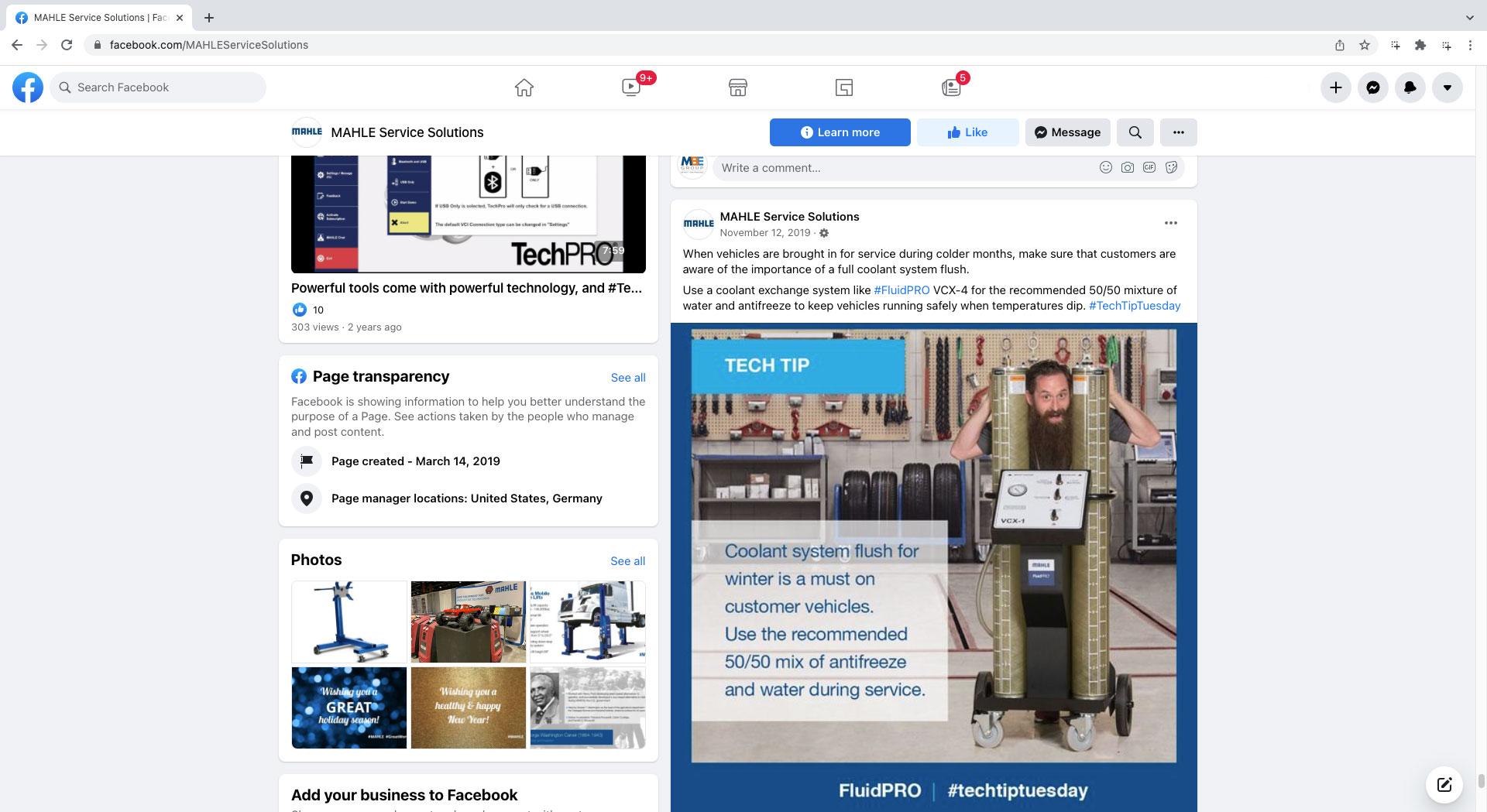This screenshot has height=812, width=1487.
Task: Click the Page transparency heading
Action: 381,377
